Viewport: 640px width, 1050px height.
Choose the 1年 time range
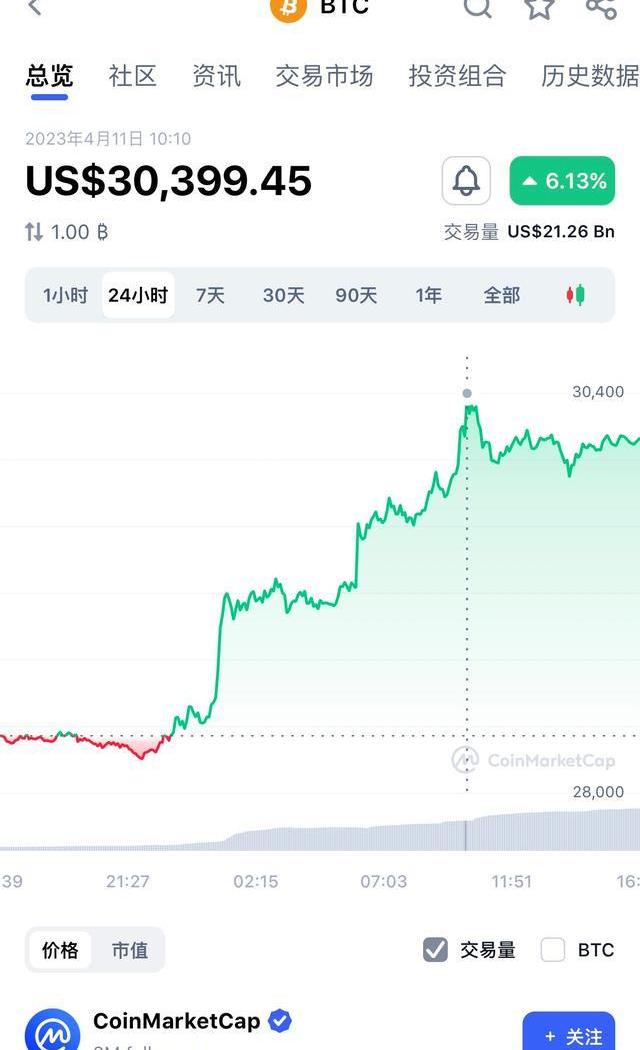tap(428, 295)
